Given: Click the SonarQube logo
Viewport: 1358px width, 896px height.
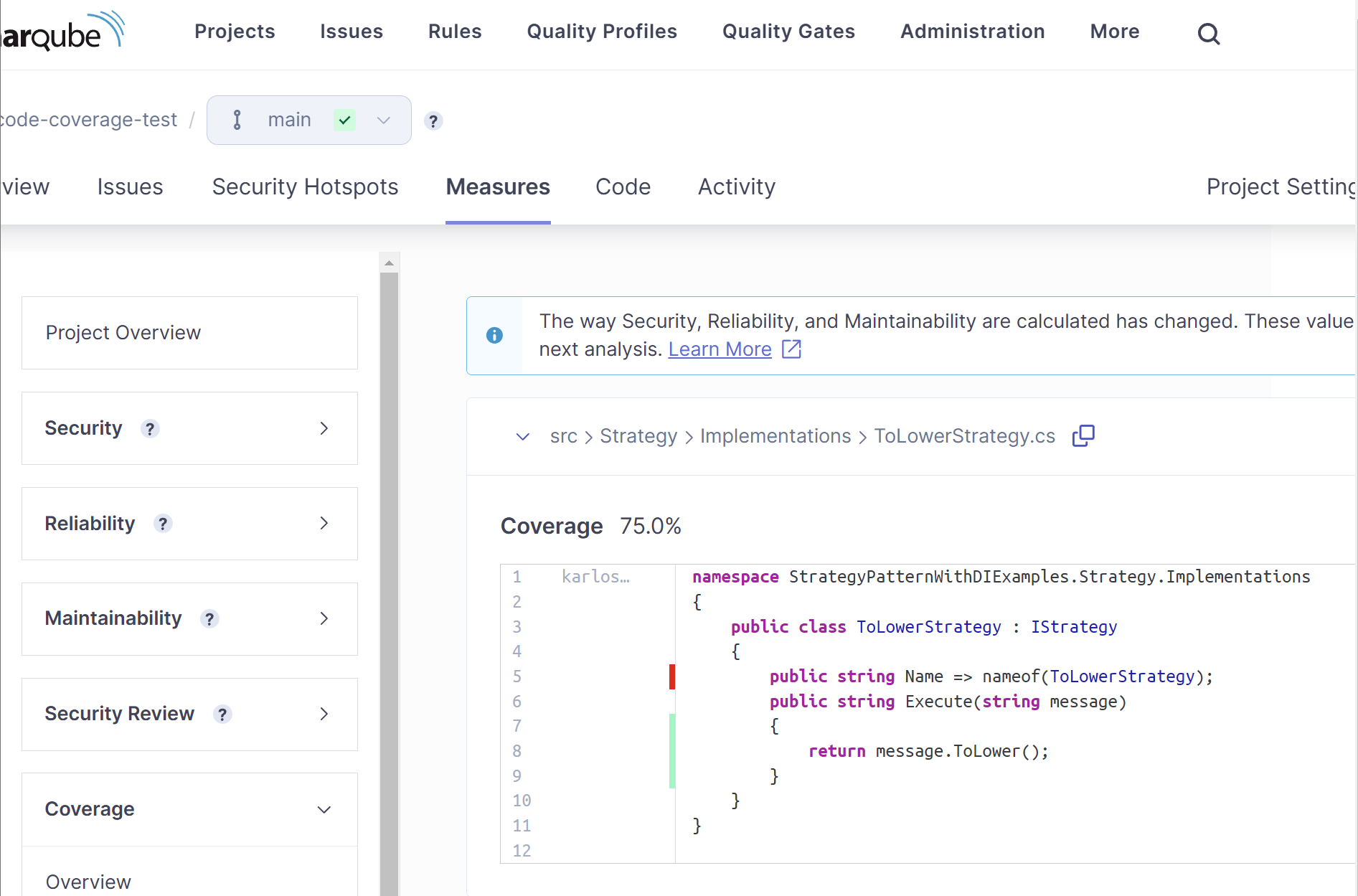Looking at the screenshot, I should coord(62,33).
